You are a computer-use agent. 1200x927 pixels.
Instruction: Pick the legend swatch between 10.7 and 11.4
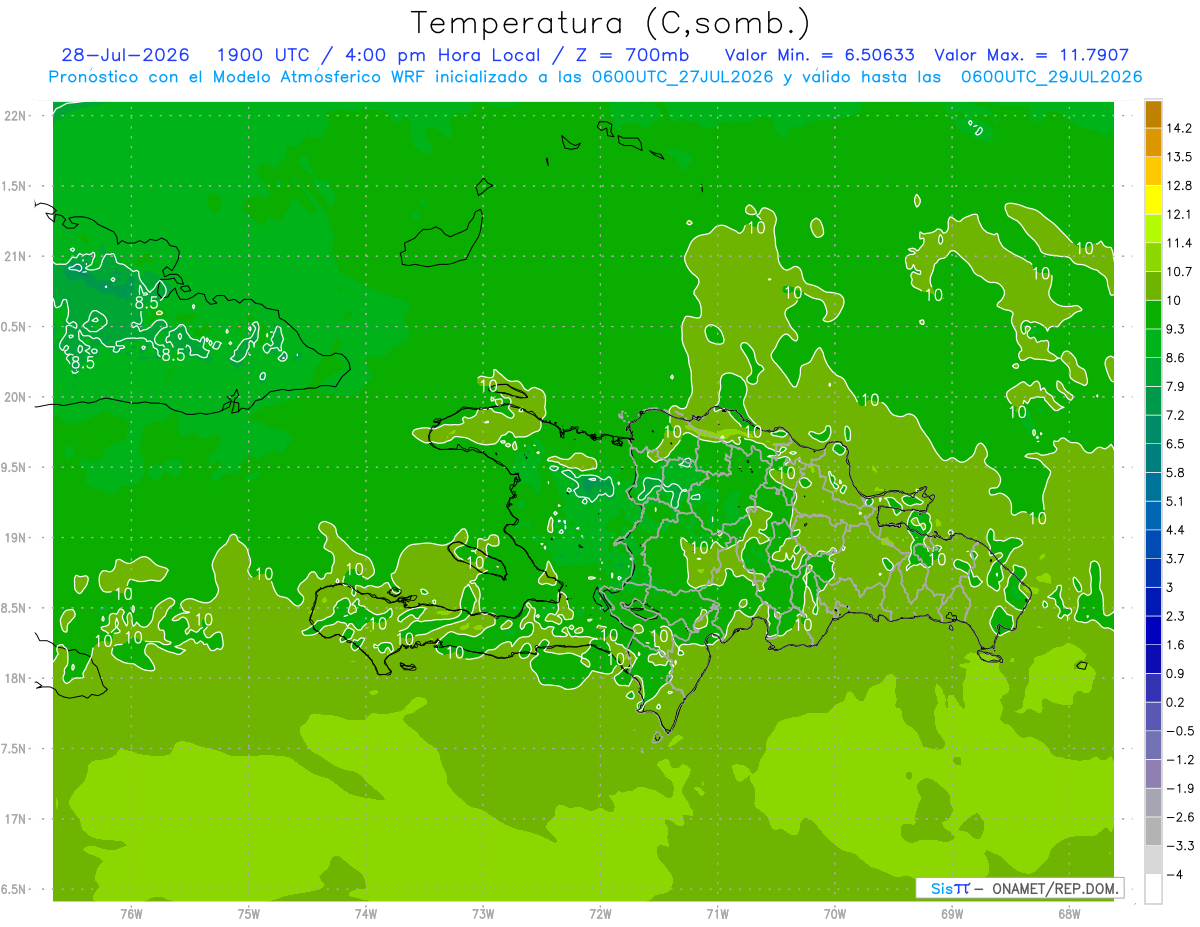pos(1153,258)
